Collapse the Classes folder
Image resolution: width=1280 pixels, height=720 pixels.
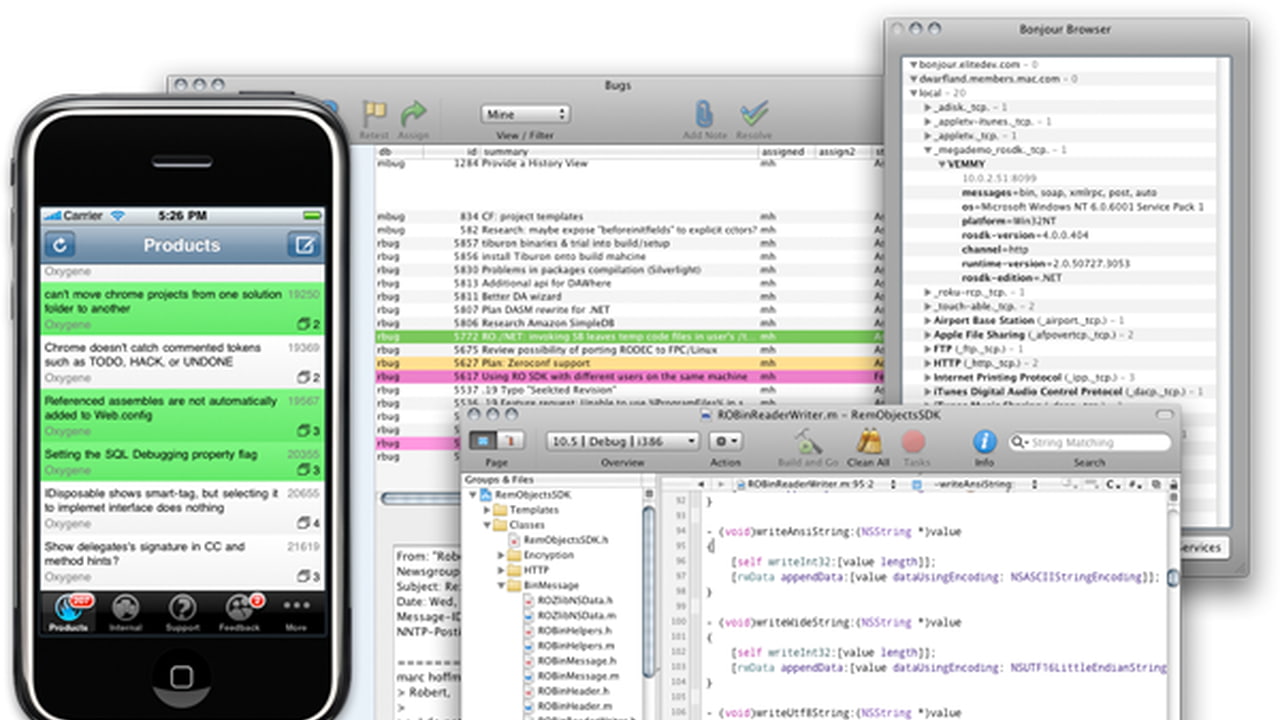pos(487,525)
